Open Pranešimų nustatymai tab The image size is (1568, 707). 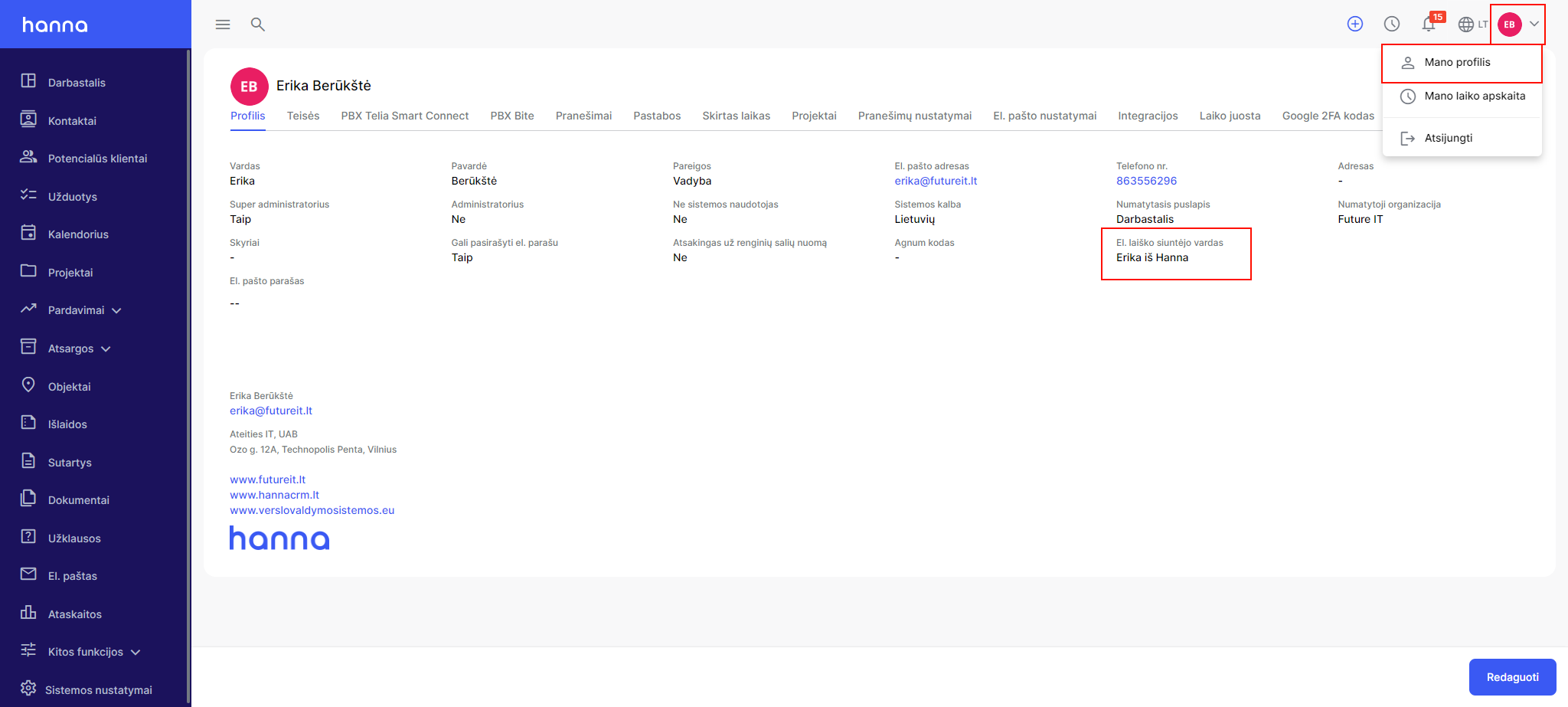915,116
